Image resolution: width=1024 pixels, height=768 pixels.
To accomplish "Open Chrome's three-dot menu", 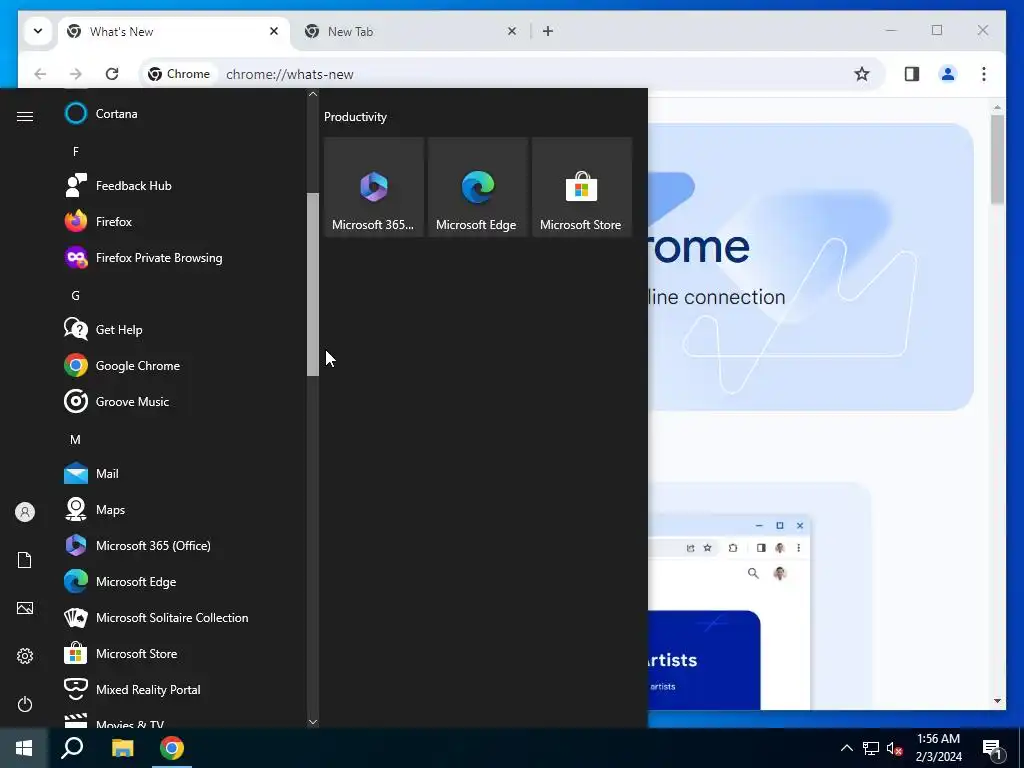I will [984, 74].
